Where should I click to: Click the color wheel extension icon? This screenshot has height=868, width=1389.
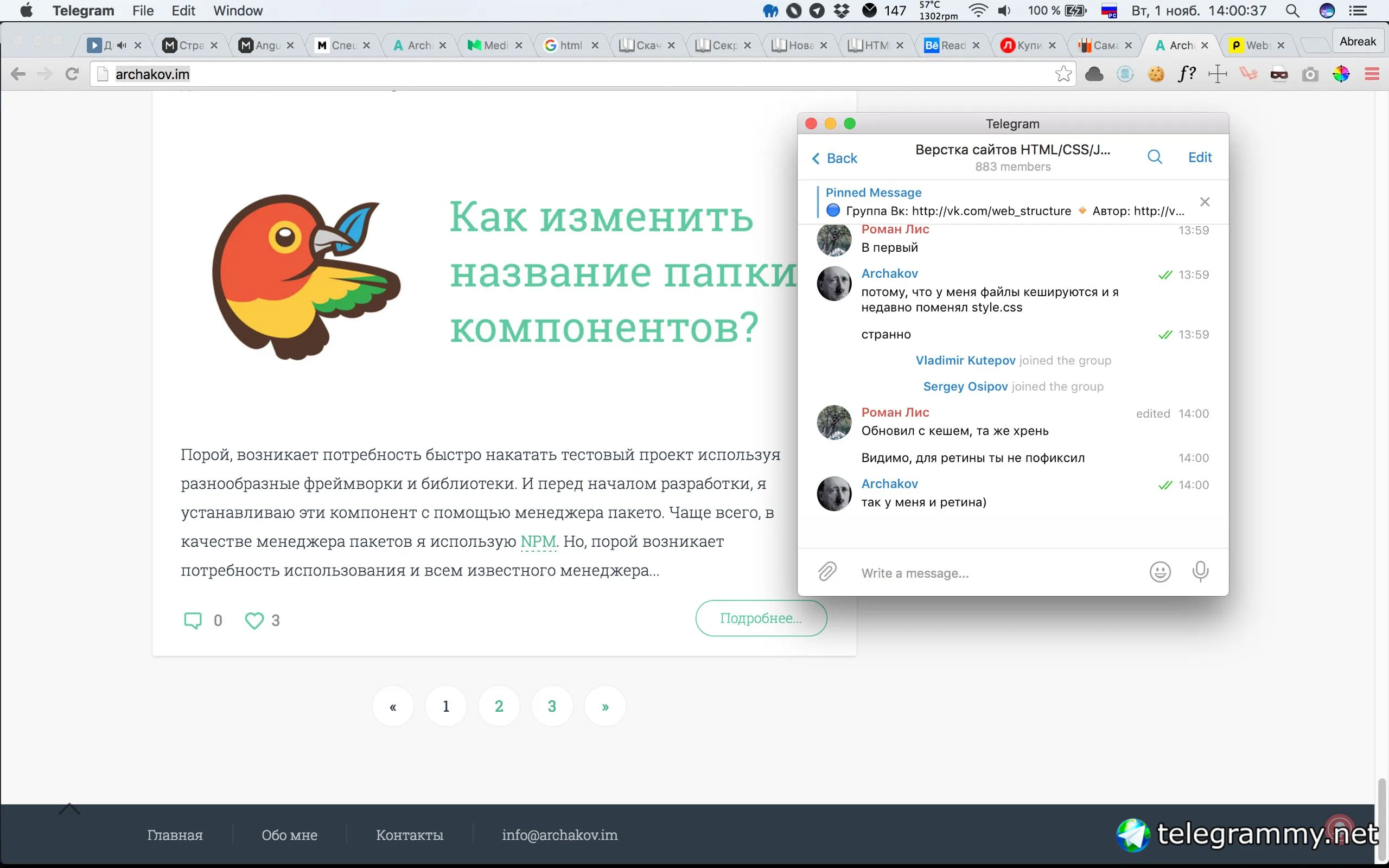[x=1341, y=74]
